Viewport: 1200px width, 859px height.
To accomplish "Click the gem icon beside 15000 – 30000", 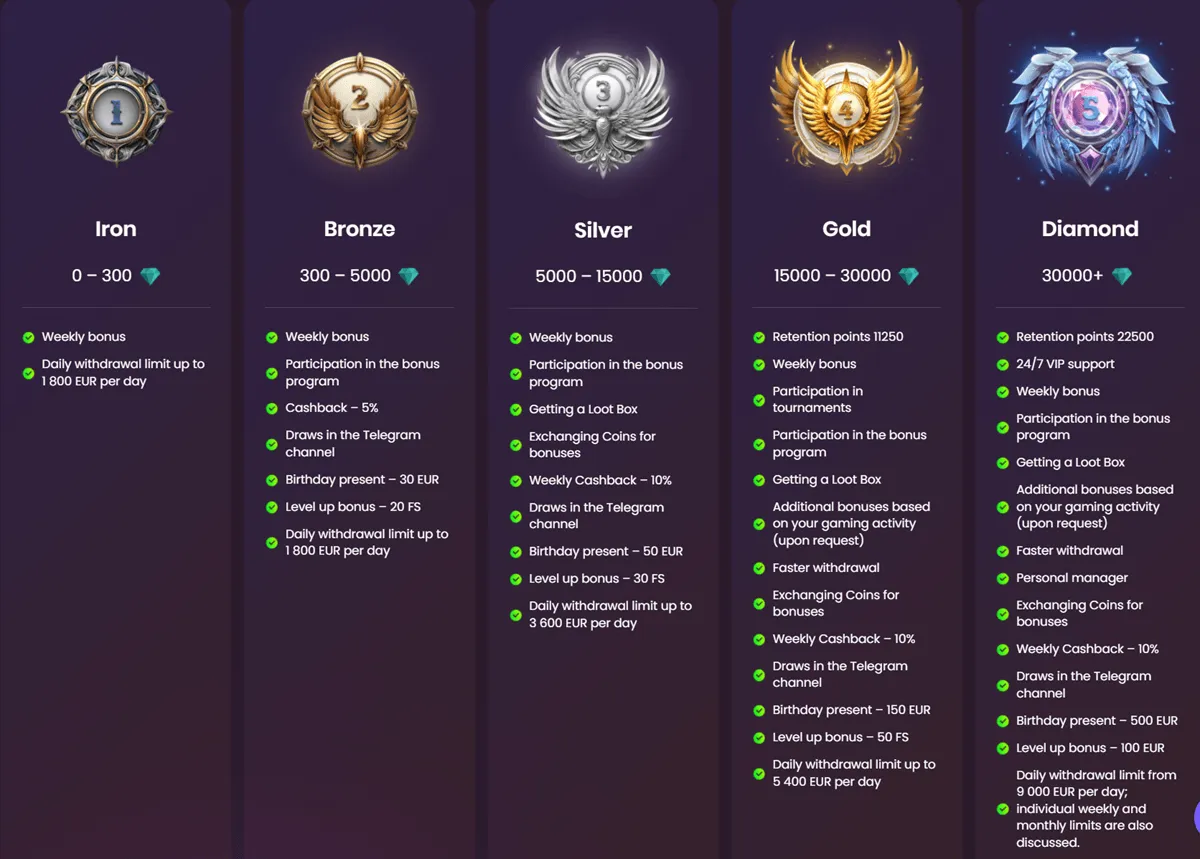I will tap(908, 276).
